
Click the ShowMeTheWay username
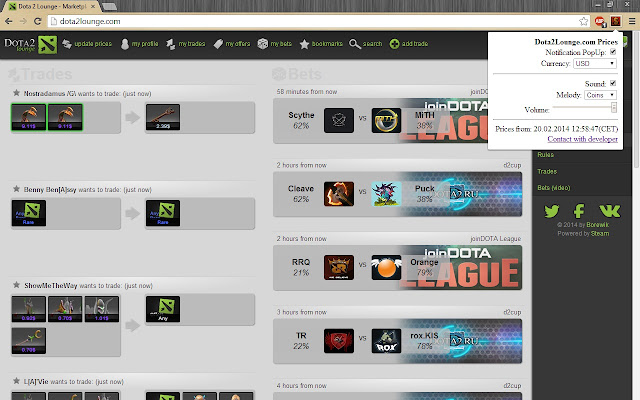[51, 285]
